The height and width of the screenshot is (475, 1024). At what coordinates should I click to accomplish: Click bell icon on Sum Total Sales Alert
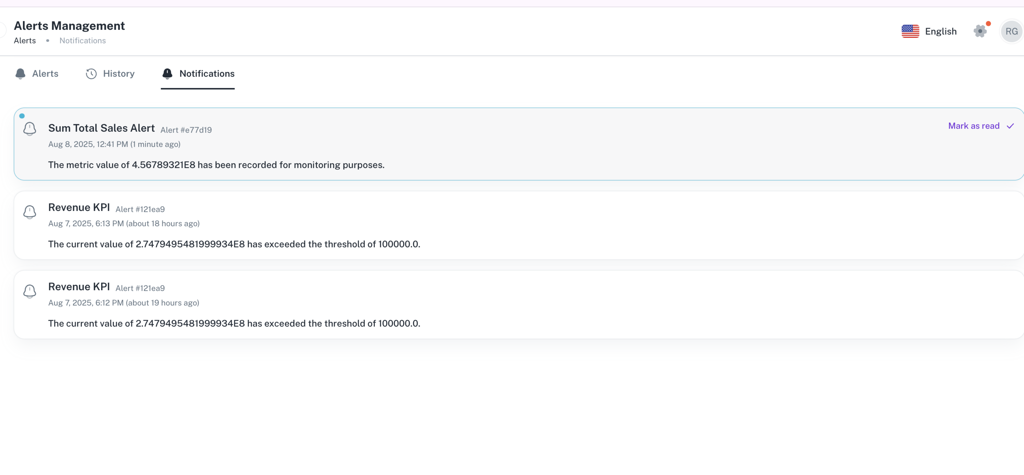30,129
